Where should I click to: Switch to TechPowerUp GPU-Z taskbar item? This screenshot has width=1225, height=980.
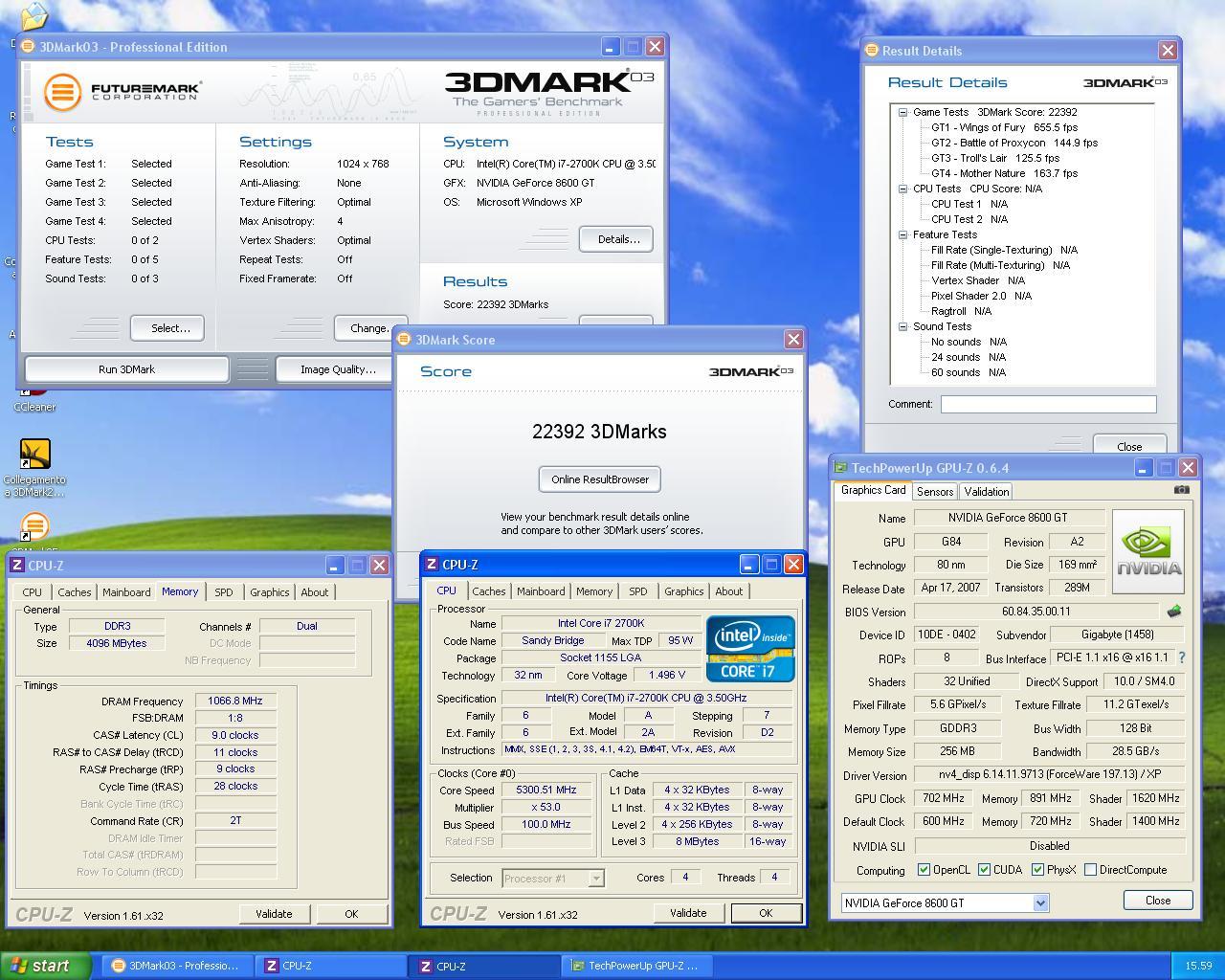coord(635,966)
